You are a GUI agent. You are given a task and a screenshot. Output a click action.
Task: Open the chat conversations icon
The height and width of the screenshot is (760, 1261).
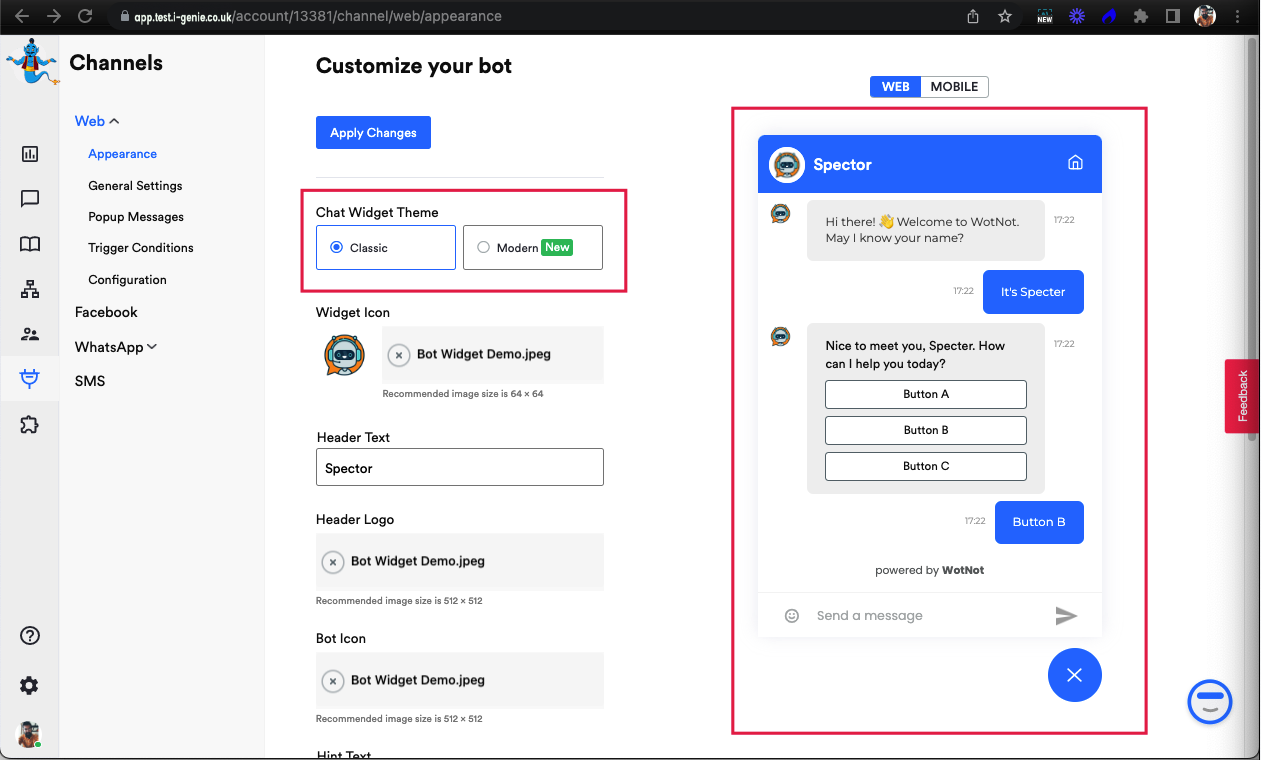click(x=29, y=198)
